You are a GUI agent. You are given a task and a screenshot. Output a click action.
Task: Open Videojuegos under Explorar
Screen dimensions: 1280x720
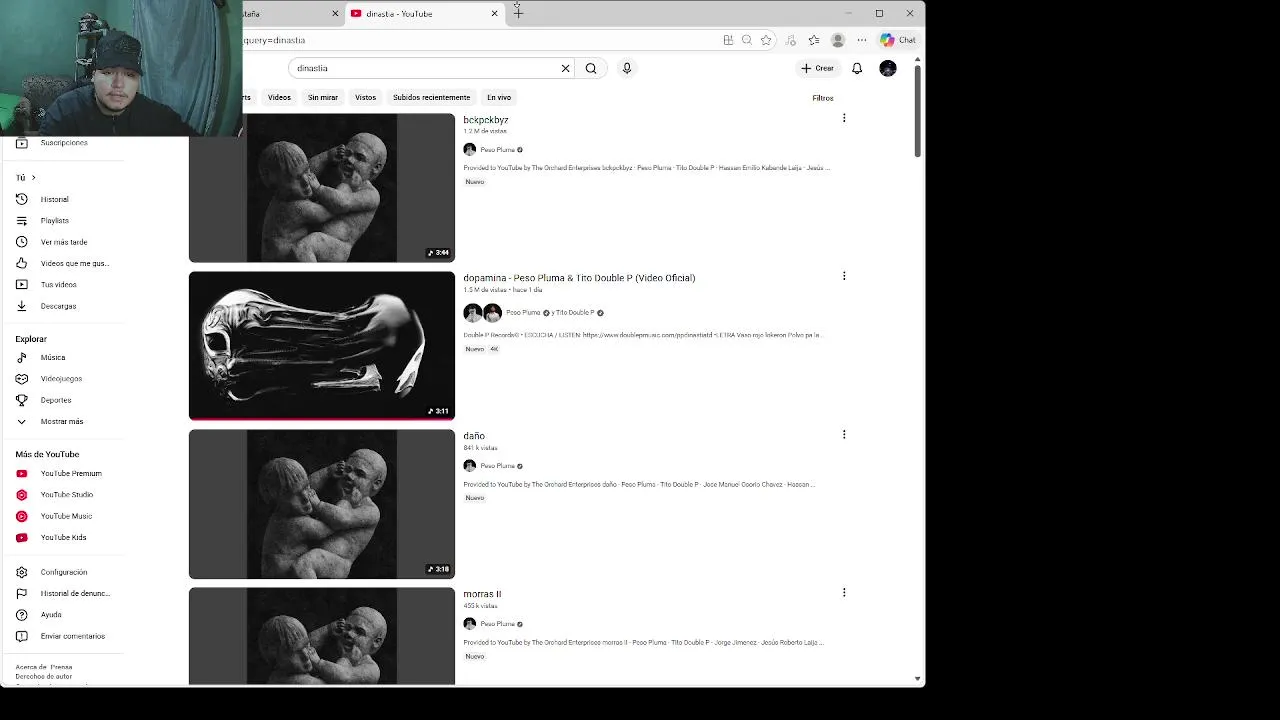[x=62, y=378]
